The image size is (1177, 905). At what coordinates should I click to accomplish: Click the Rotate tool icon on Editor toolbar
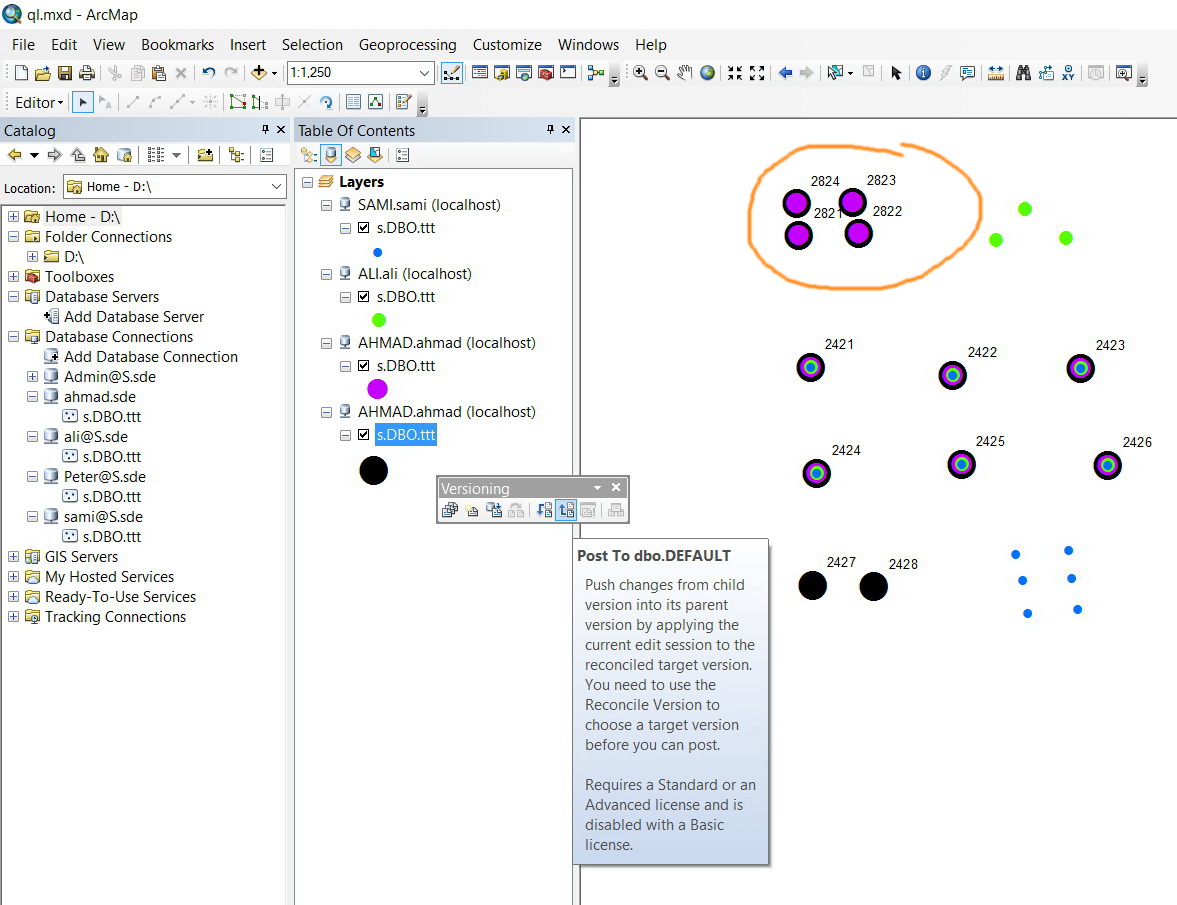(326, 102)
